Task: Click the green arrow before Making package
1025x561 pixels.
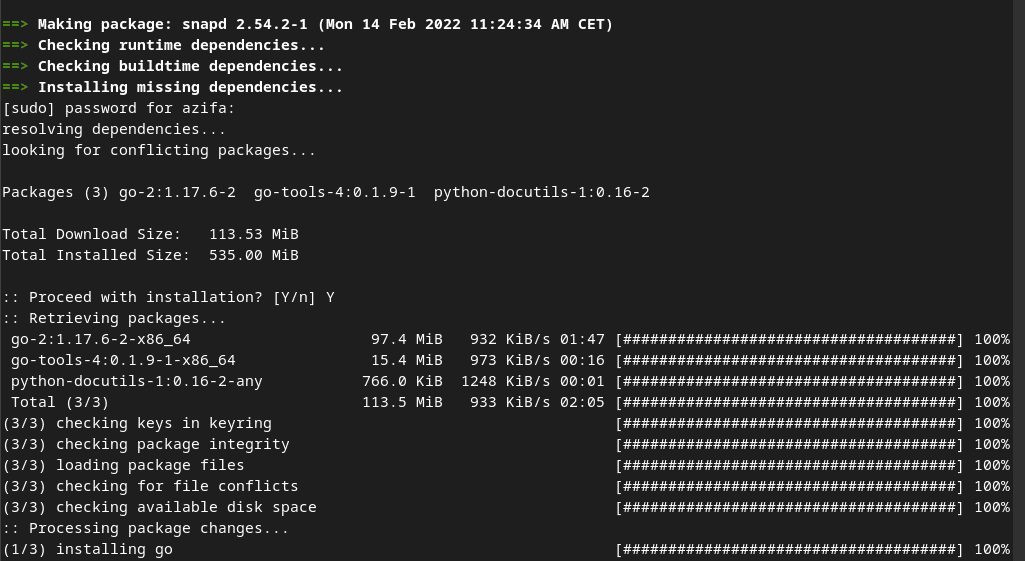Action: point(15,24)
